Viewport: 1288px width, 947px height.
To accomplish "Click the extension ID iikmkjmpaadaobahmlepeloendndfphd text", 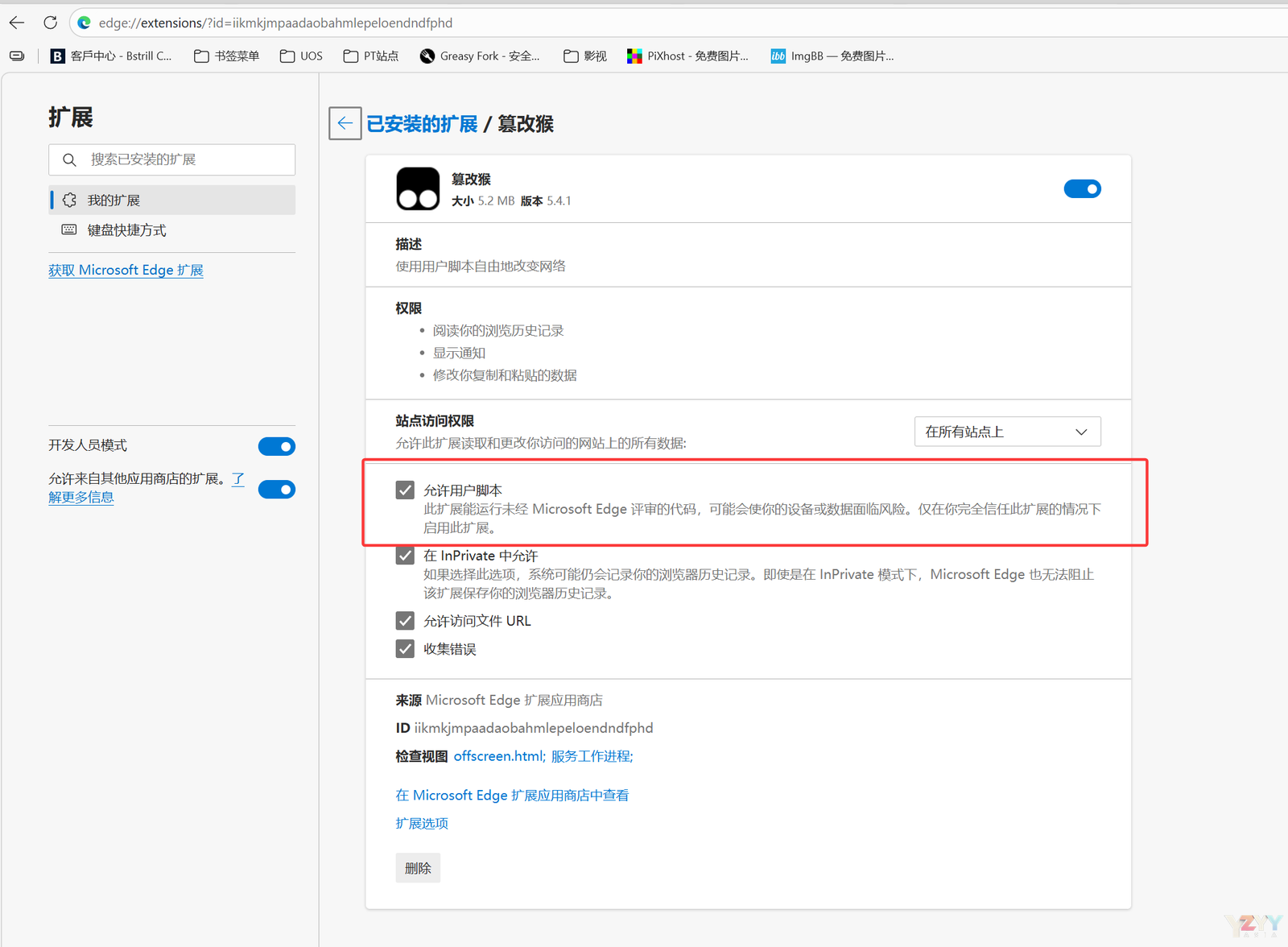I will click(534, 728).
